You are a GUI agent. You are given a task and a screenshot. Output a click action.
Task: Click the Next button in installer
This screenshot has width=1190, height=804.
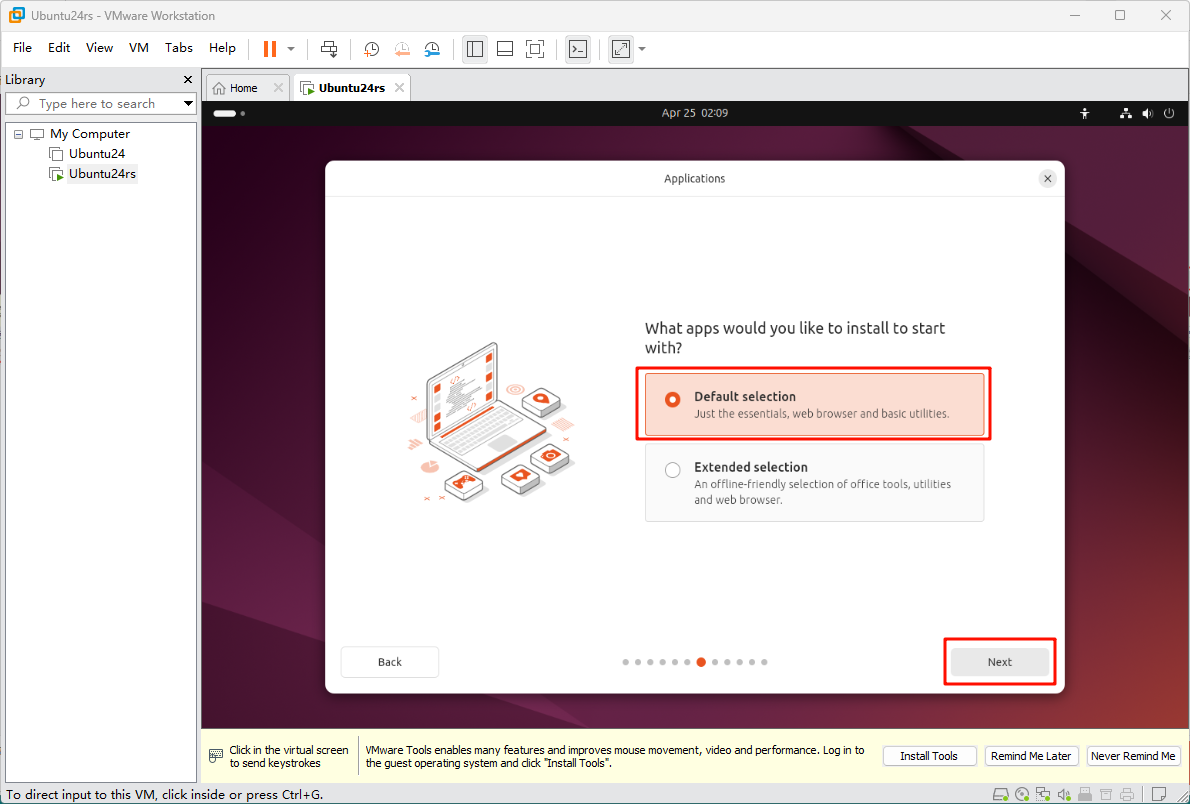[1000, 662]
